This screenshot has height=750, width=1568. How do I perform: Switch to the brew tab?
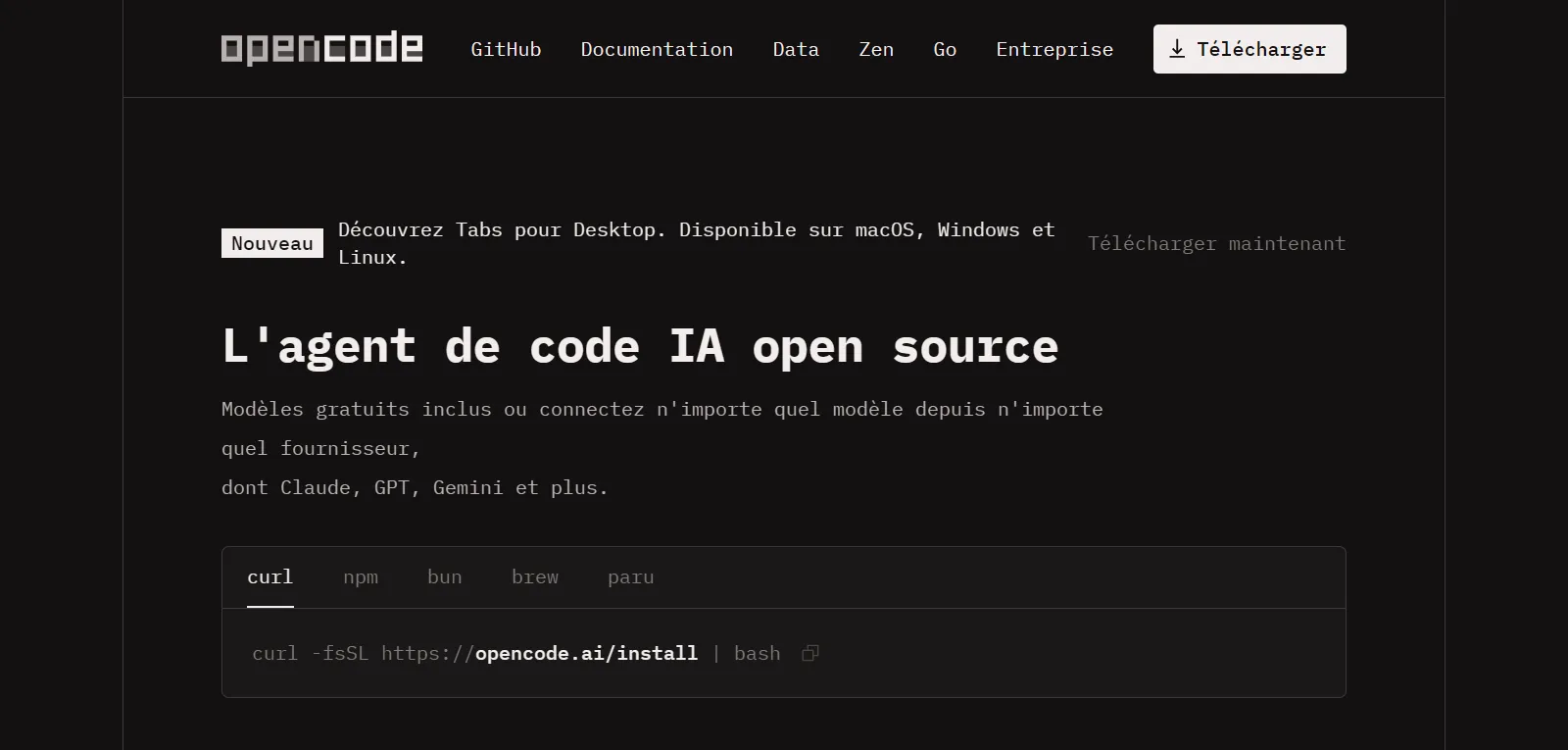pyautogui.click(x=535, y=577)
